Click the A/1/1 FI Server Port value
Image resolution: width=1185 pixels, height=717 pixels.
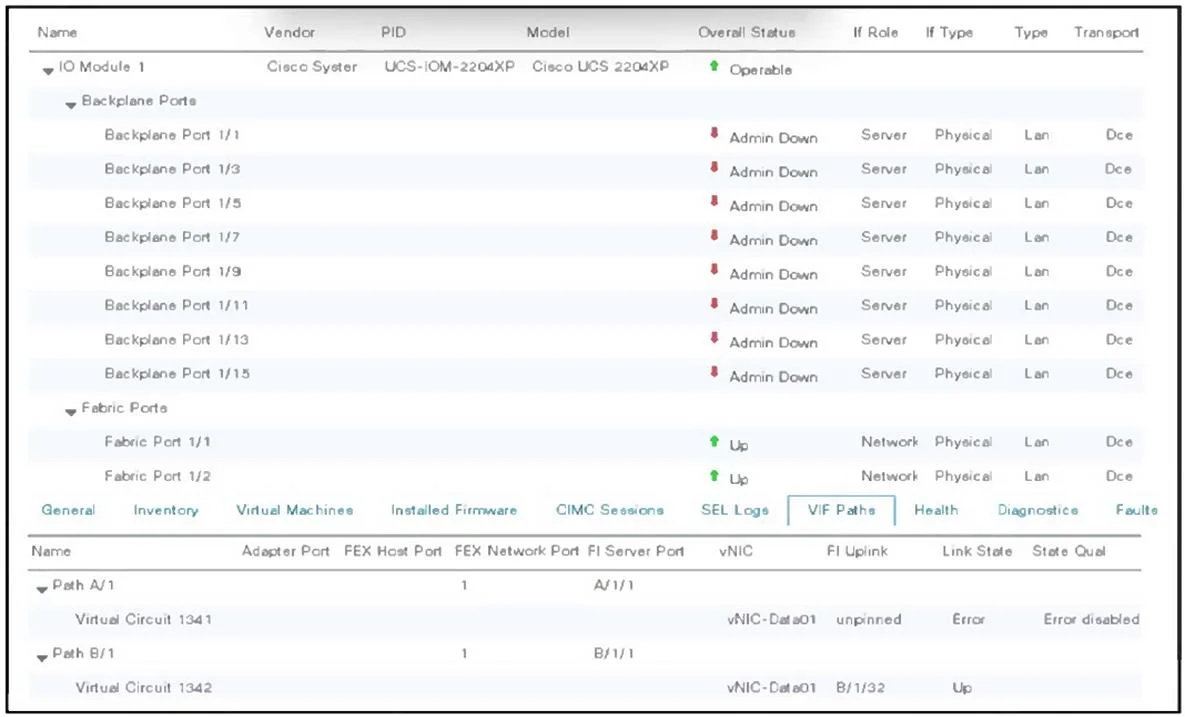pyautogui.click(x=614, y=585)
